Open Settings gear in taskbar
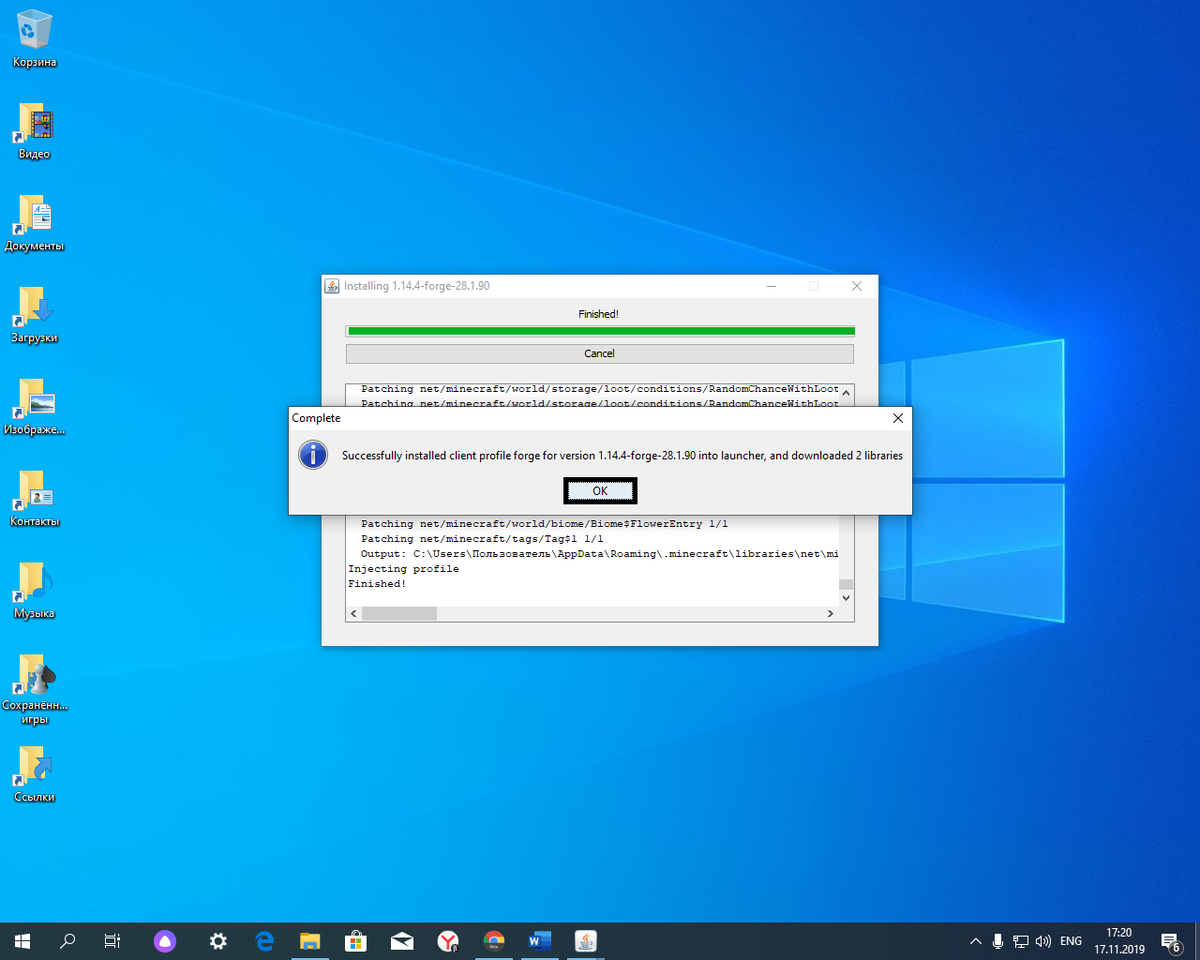 218,941
